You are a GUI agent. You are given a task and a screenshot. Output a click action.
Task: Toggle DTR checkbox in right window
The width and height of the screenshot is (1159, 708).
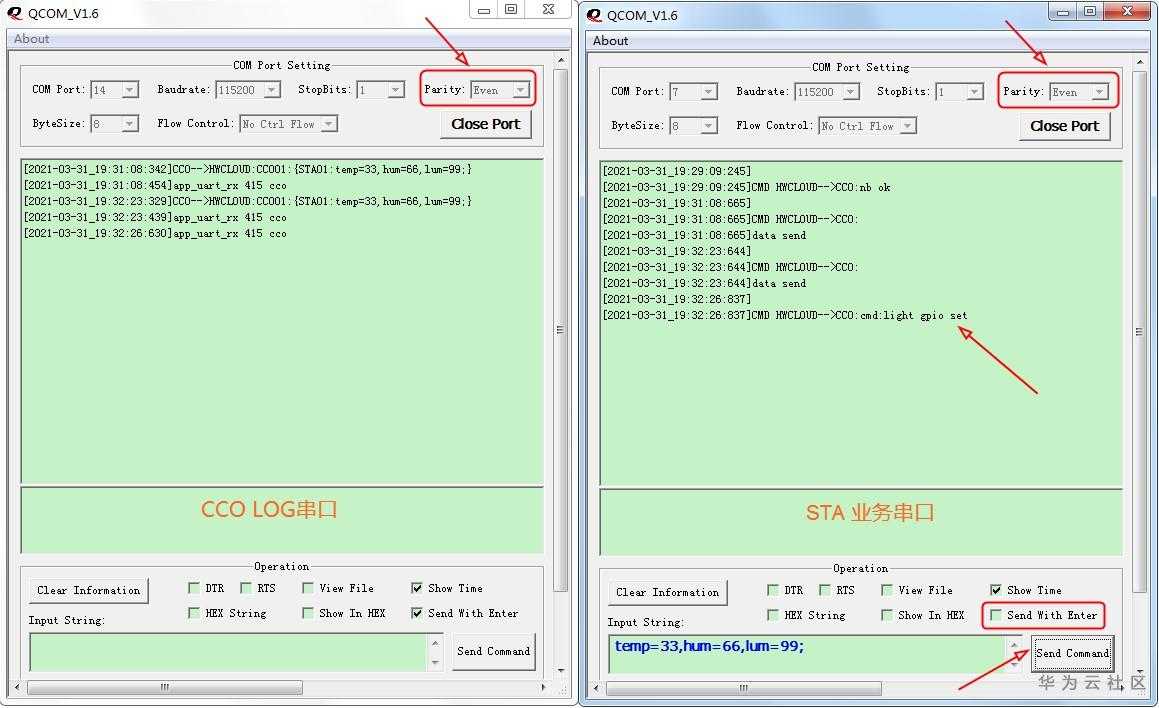[x=772, y=590]
